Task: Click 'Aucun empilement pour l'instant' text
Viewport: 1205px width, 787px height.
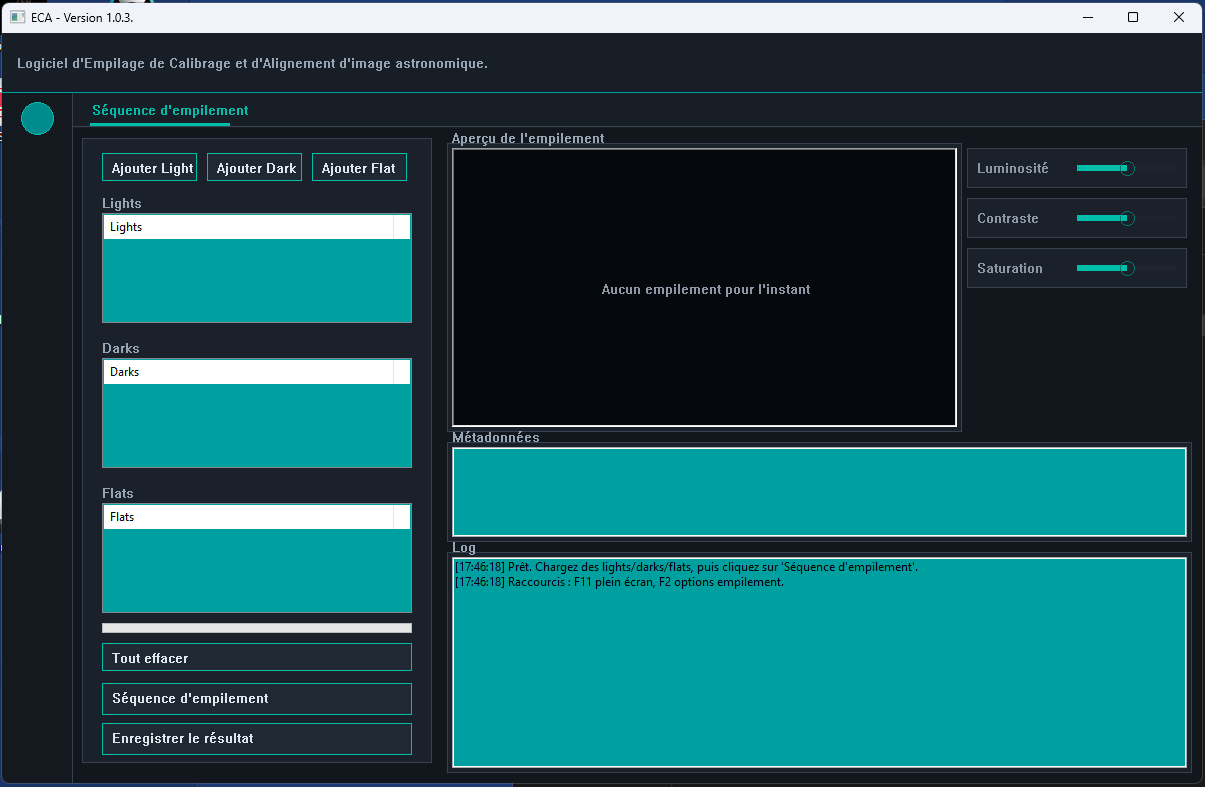Action: 706,289
